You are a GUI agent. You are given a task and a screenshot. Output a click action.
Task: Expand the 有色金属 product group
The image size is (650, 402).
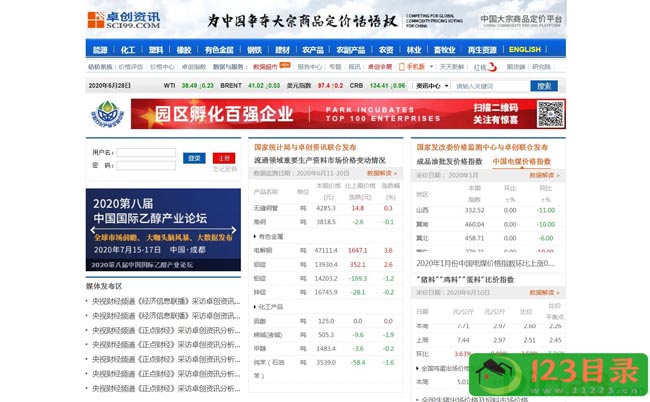pos(272,236)
